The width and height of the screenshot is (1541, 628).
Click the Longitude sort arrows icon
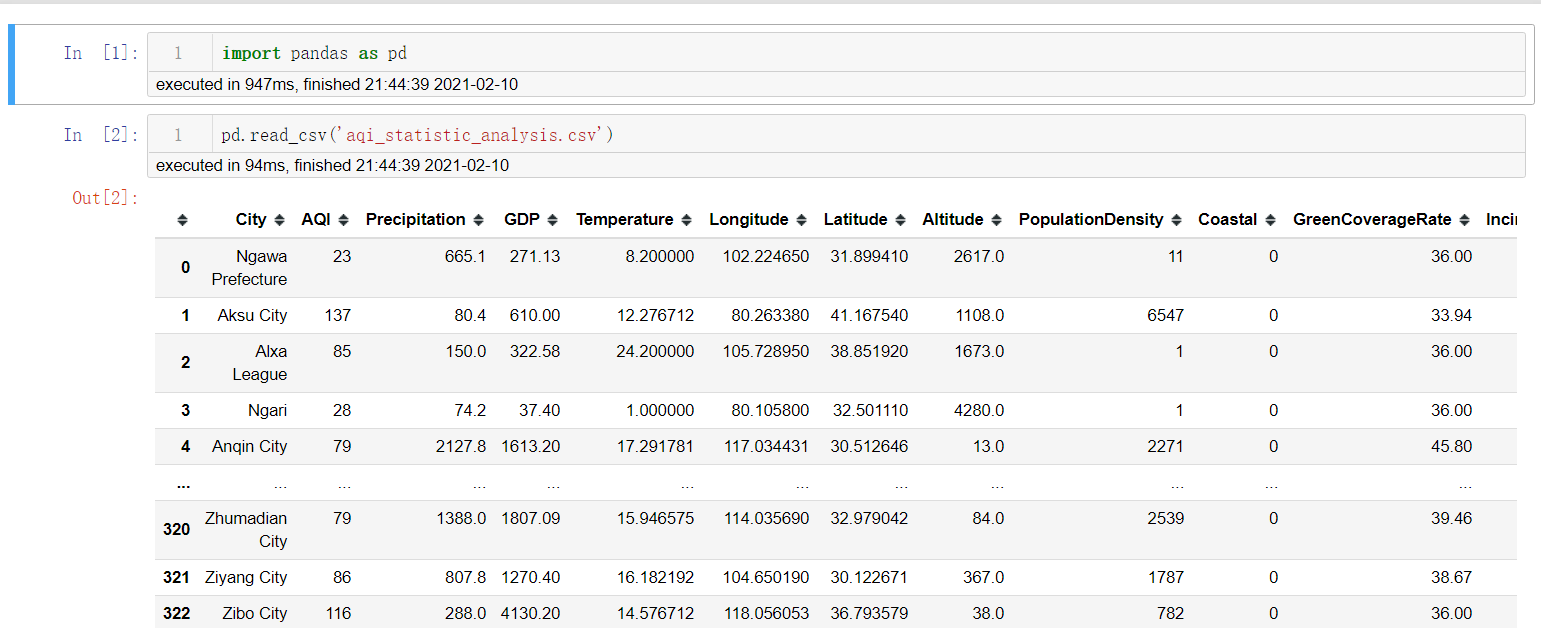point(802,220)
